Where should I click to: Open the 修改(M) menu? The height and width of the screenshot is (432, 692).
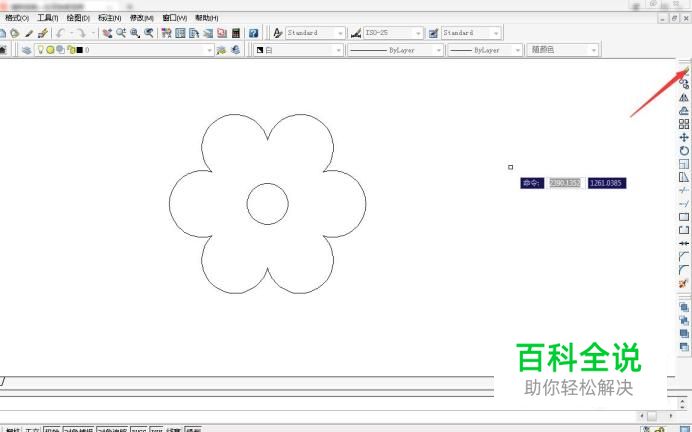pos(142,18)
